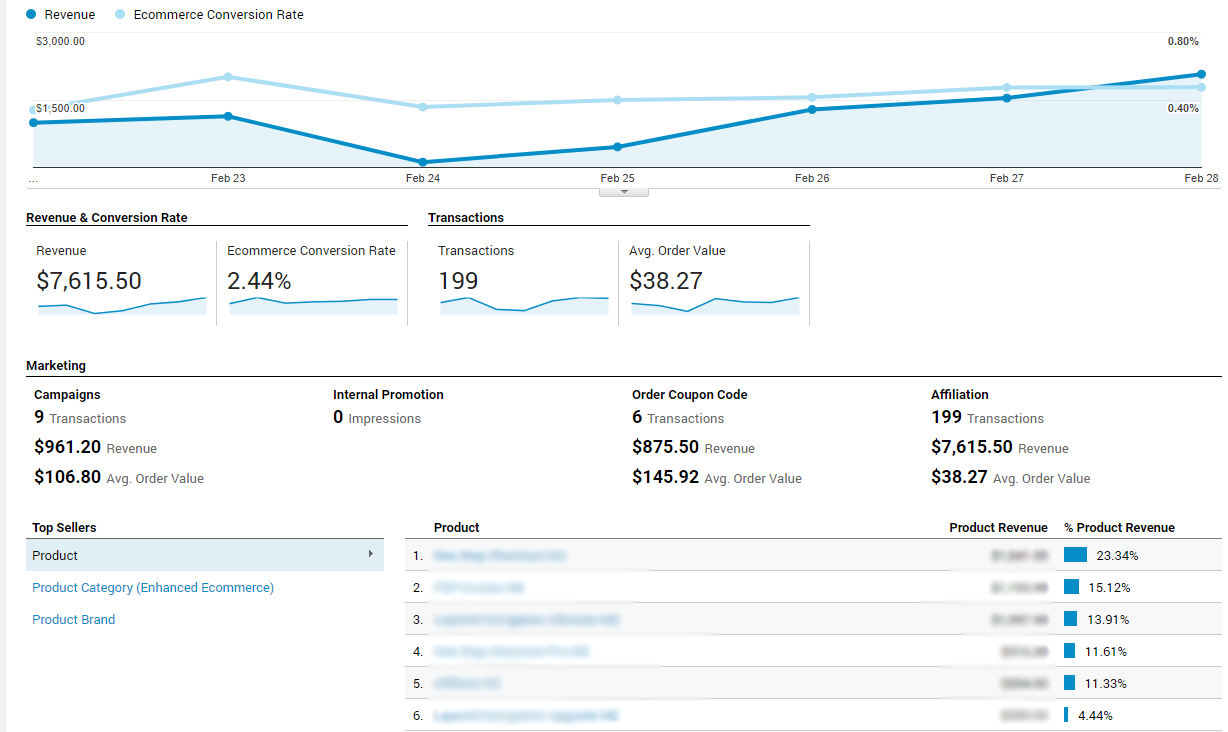This screenshot has width=1228, height=732.
Task: Open Product Brand top sellers
Action: tap(73, 619)
